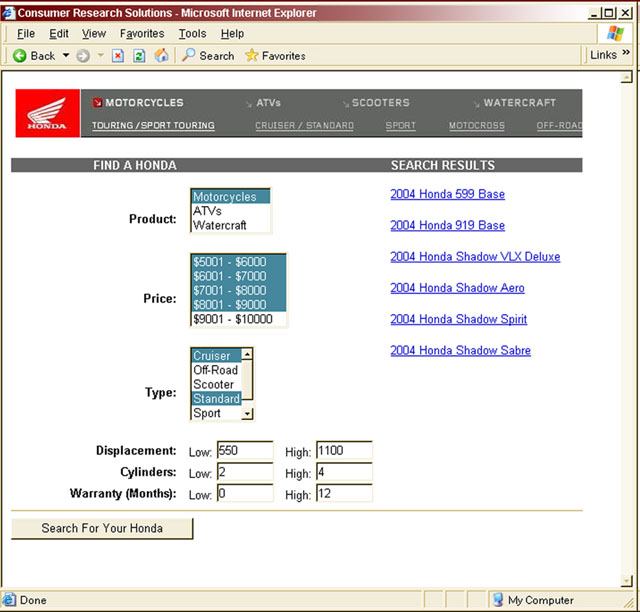
Task: Open the 2004 Honda Shadow Aero result
Action: 457,288
